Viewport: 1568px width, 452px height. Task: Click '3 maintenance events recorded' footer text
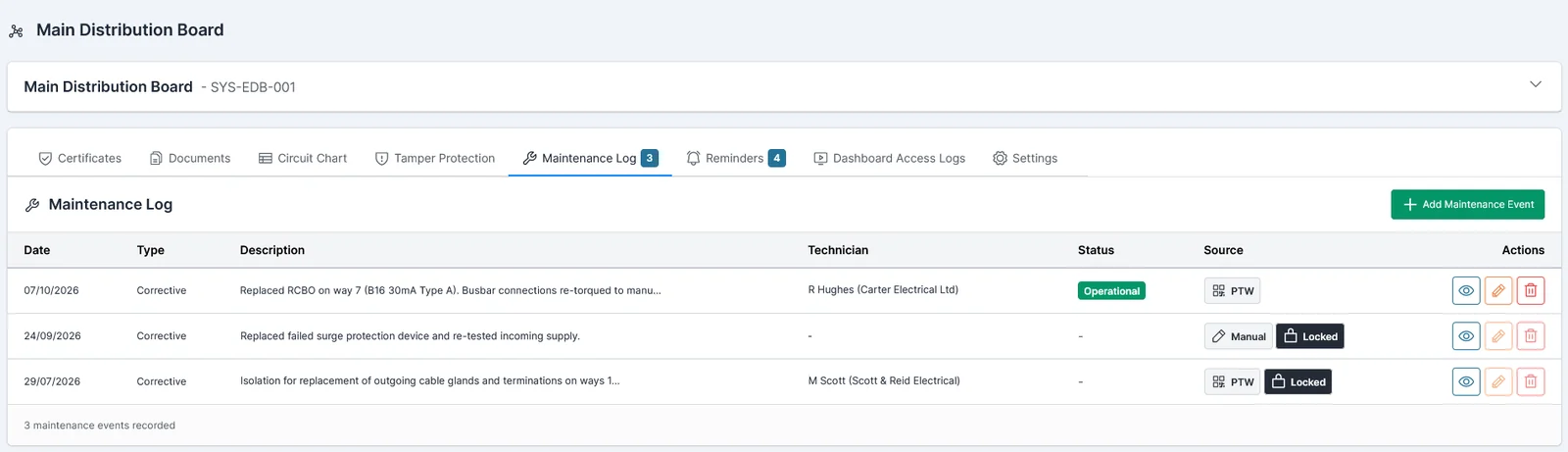pyautogui.click(x=100, y=426)
